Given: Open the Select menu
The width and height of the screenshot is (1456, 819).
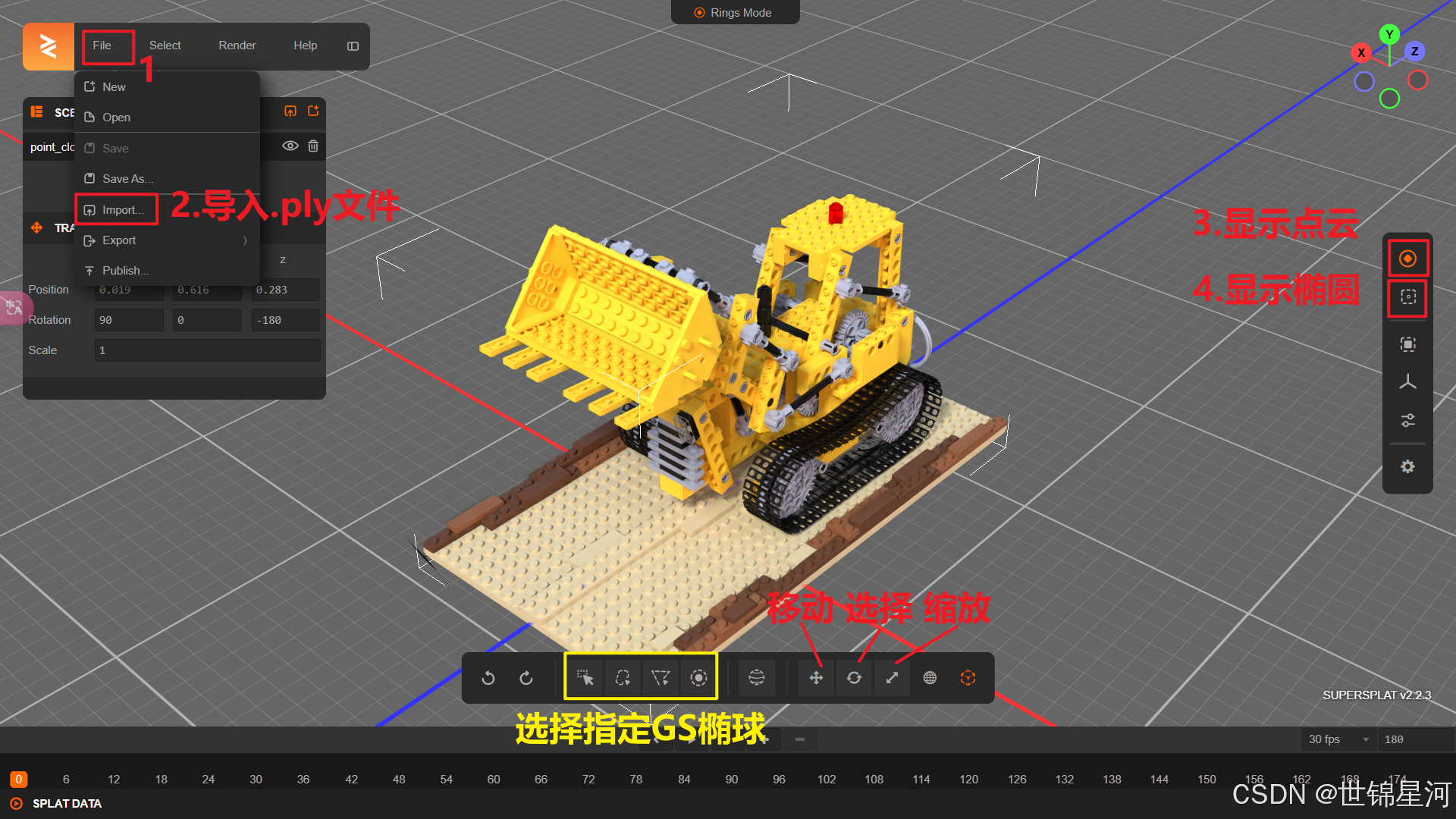Looking at the screenshot, I should pos(165,45).
